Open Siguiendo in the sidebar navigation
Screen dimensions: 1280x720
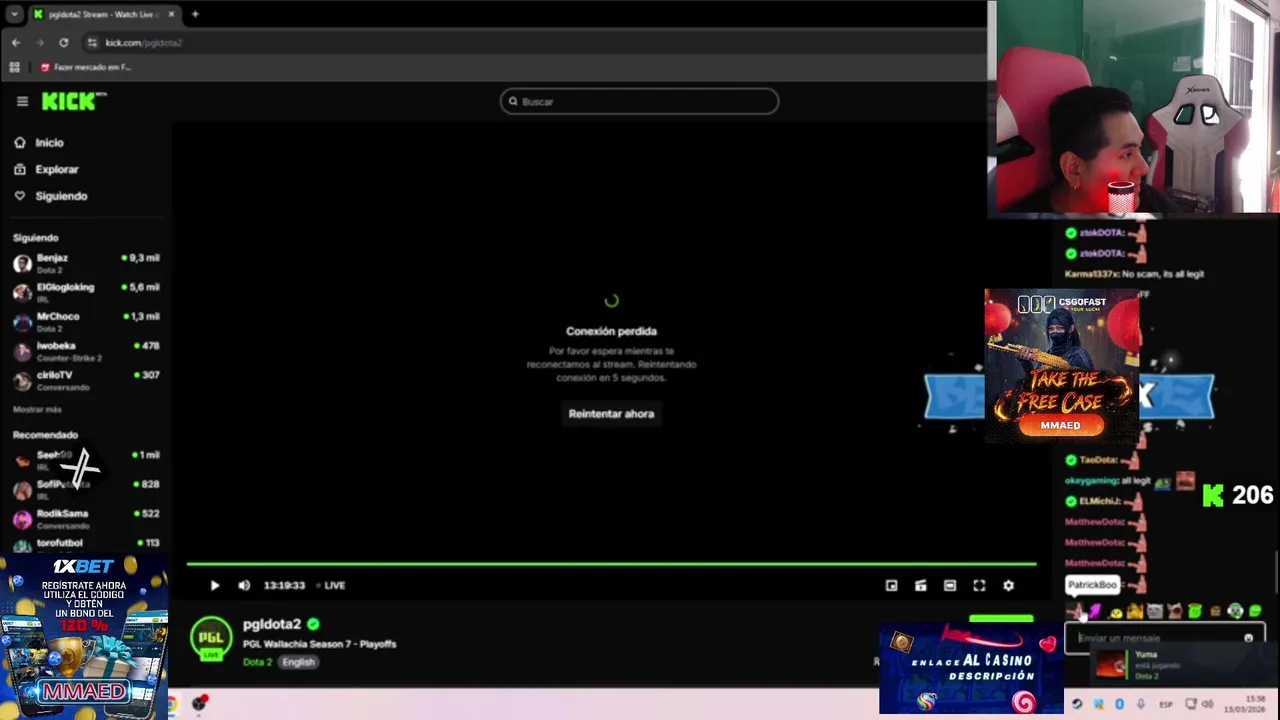[51, 196]
